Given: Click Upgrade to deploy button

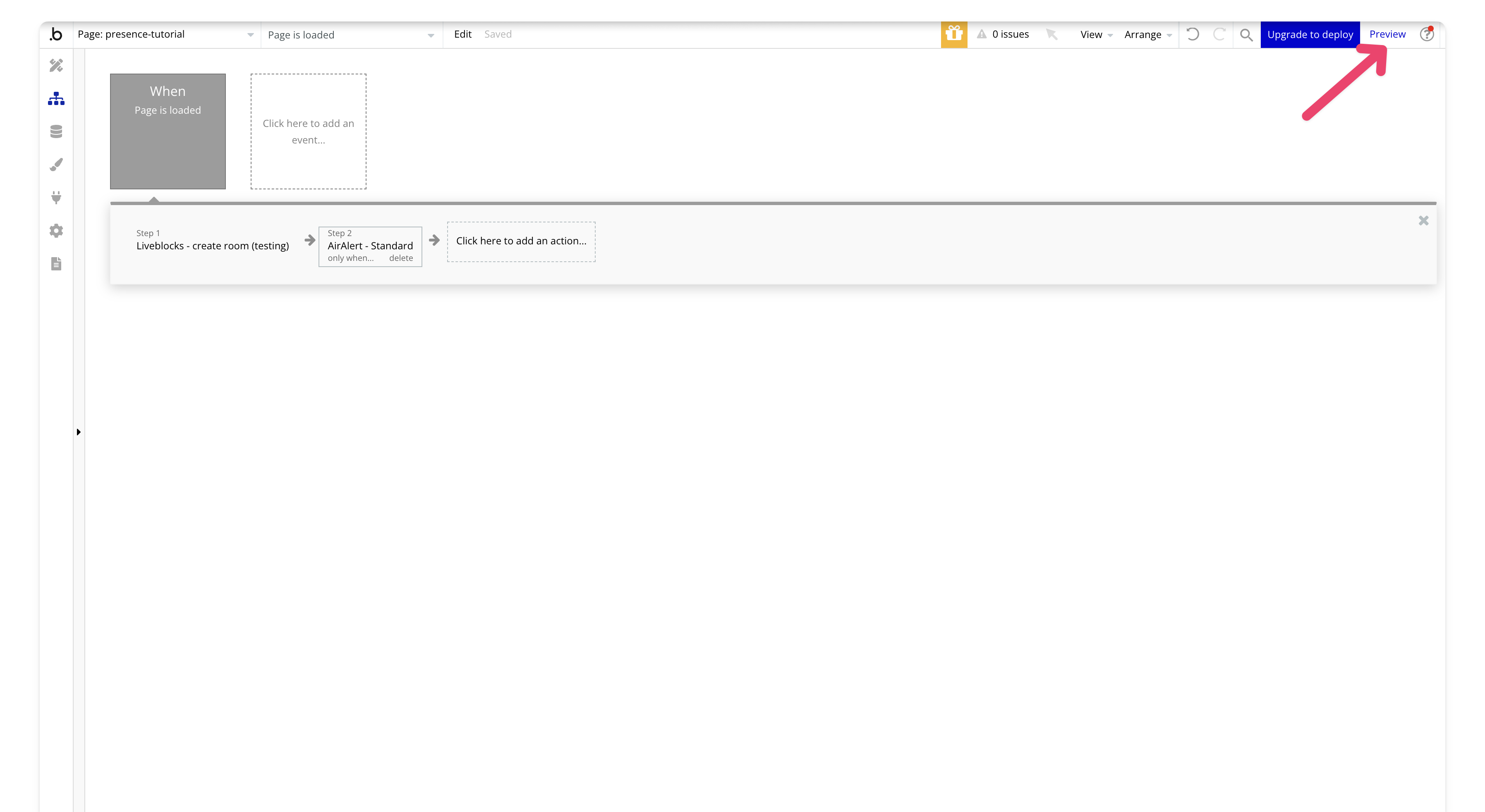Looking at the screenshot, I should coord(1310,35).
